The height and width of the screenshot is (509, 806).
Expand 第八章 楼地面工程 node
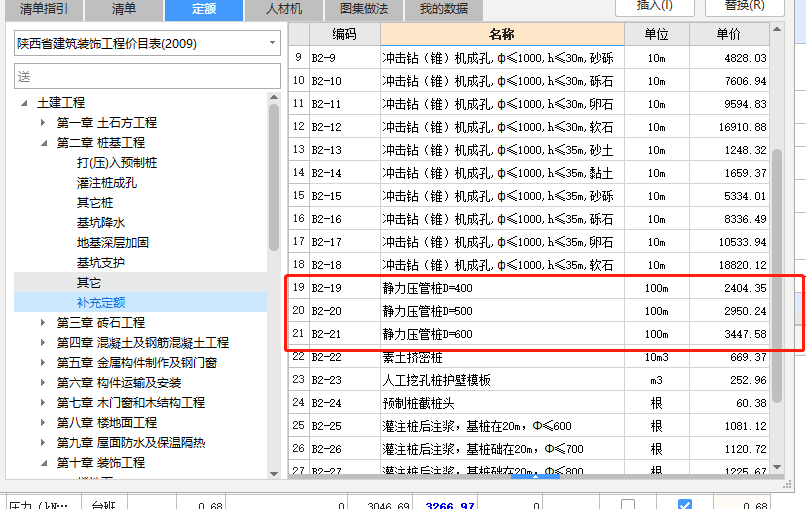click(x=43, y=423)
